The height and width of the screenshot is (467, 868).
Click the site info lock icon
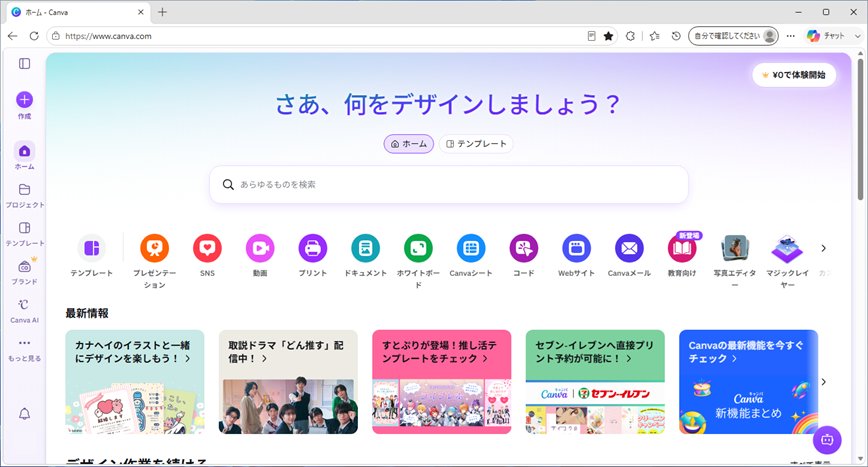[55, 36]
